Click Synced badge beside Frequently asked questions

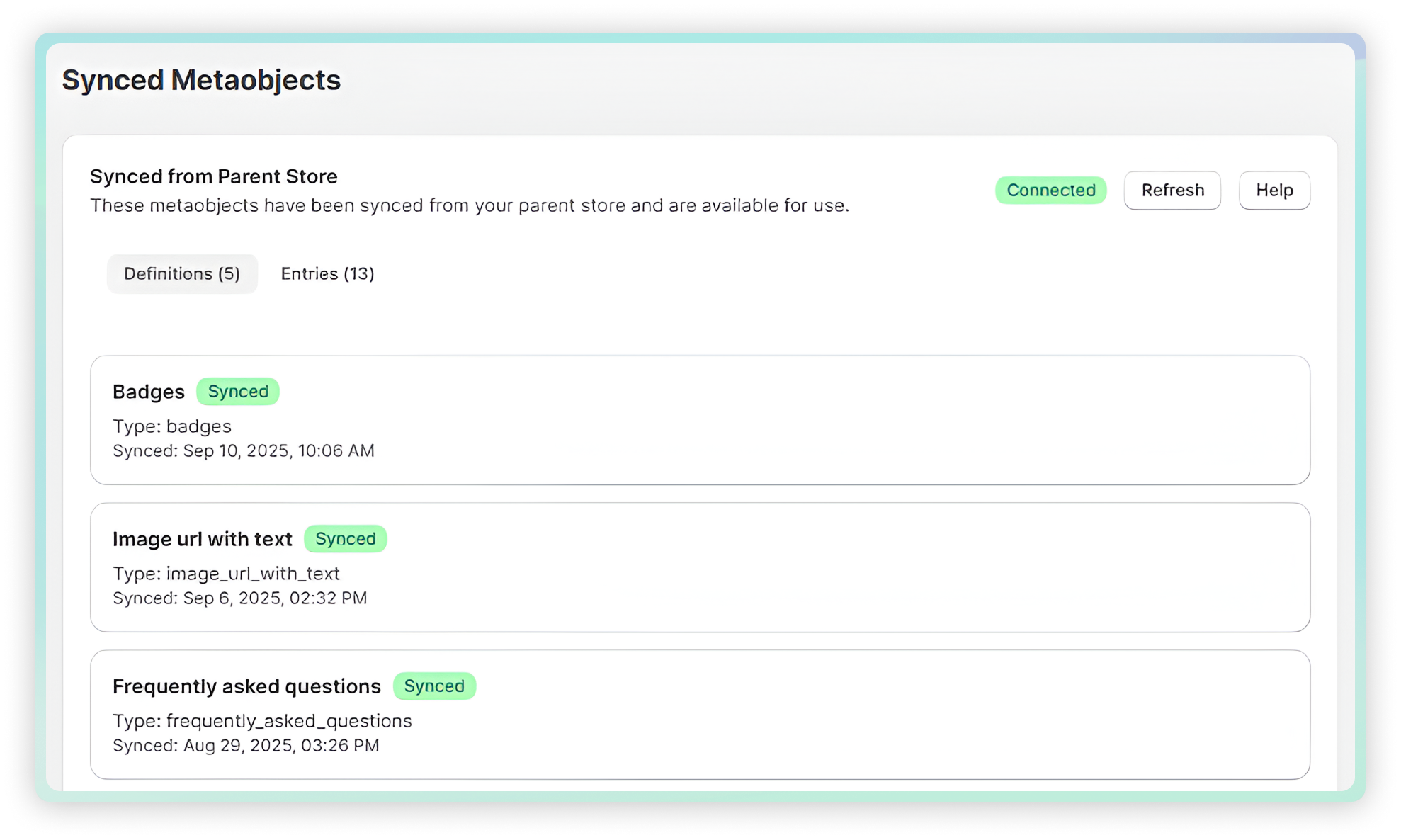click(434, 686)
